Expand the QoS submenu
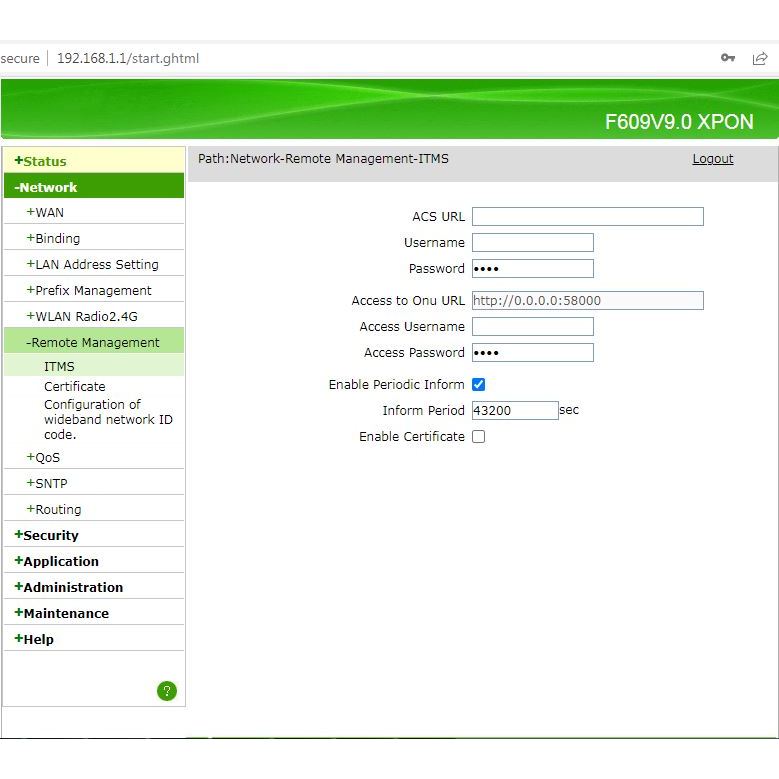This screenshot has width=779, height=779. [47, 457]
